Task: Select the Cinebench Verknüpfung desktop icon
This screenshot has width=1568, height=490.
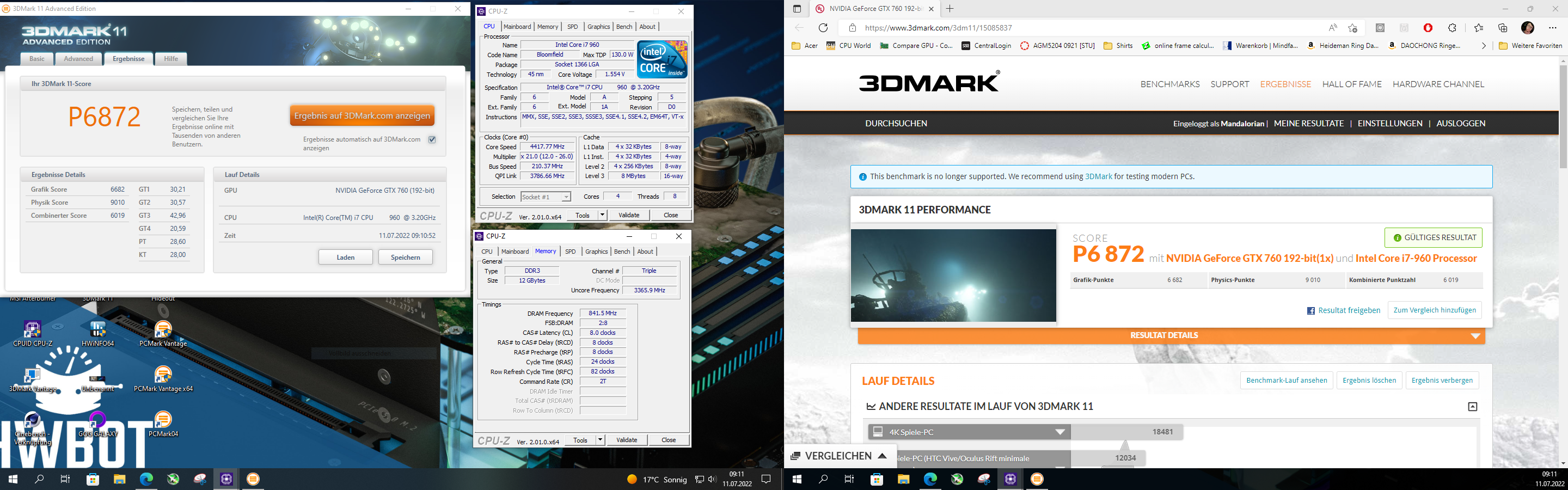Action: (32, 429)
